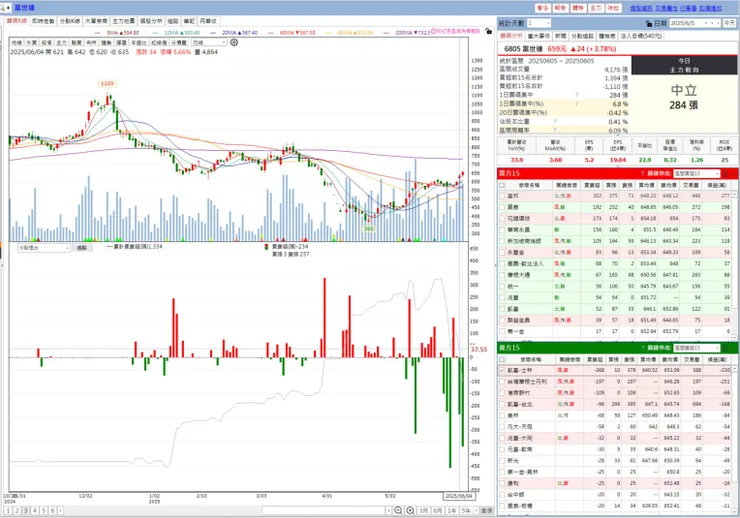This screenshot has height=518, width=740.
Task: Click the help question mark beside 區間周轉率
Action: (x=555, y=130)
